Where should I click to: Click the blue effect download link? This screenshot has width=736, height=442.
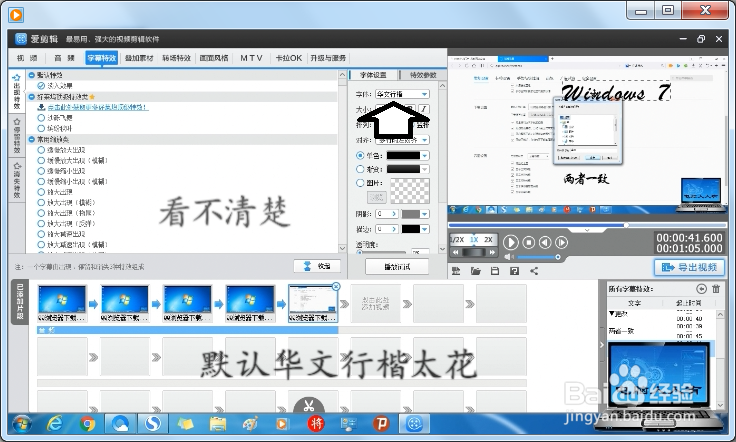point(97,107)
